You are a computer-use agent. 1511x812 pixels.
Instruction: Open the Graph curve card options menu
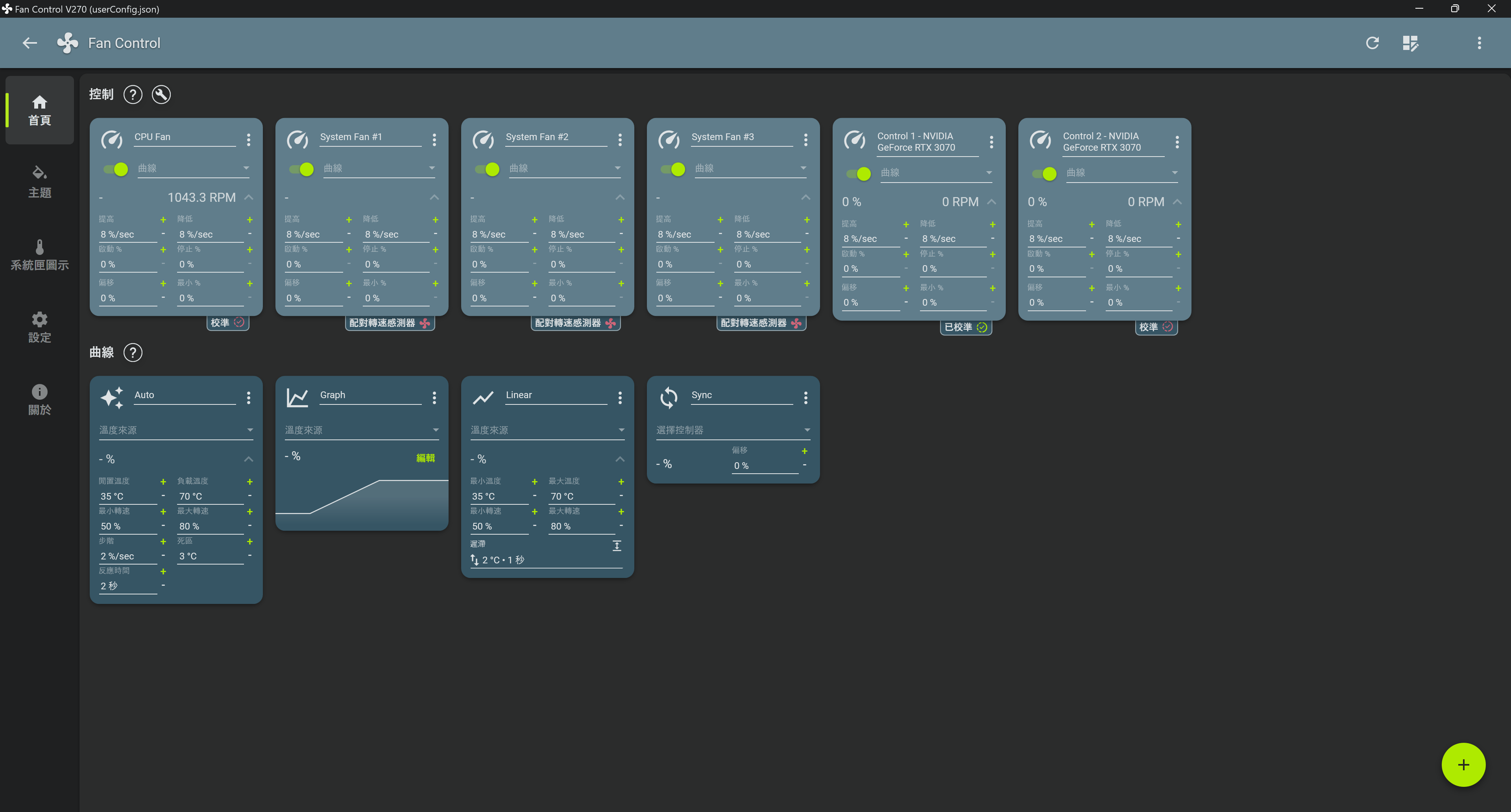click(x=434, y=397)
